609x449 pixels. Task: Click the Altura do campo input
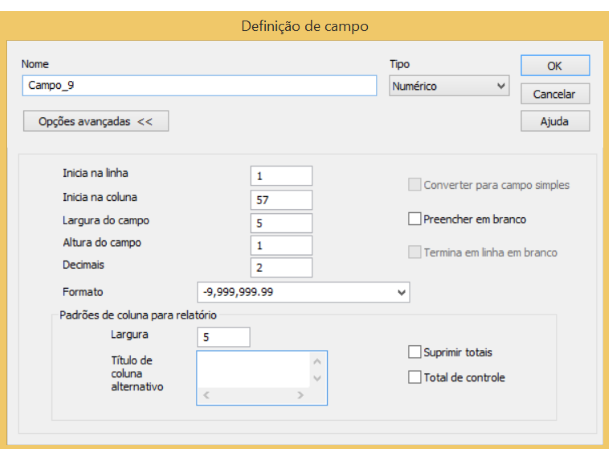pos(281,245)
